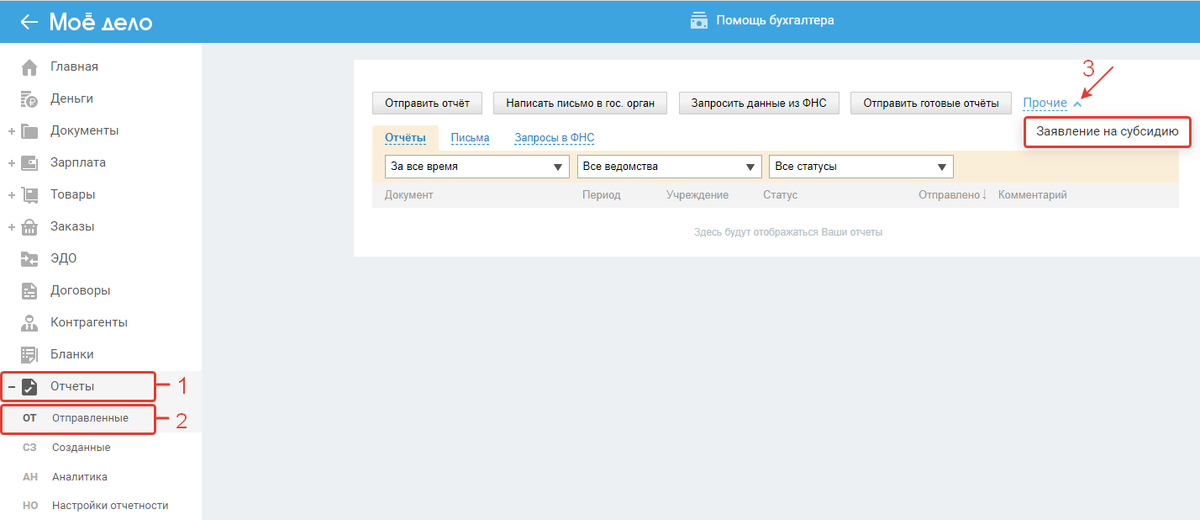Expand the Заказы section plus sign
Screen dimensions: 1200x520
(x=11, y=227)
